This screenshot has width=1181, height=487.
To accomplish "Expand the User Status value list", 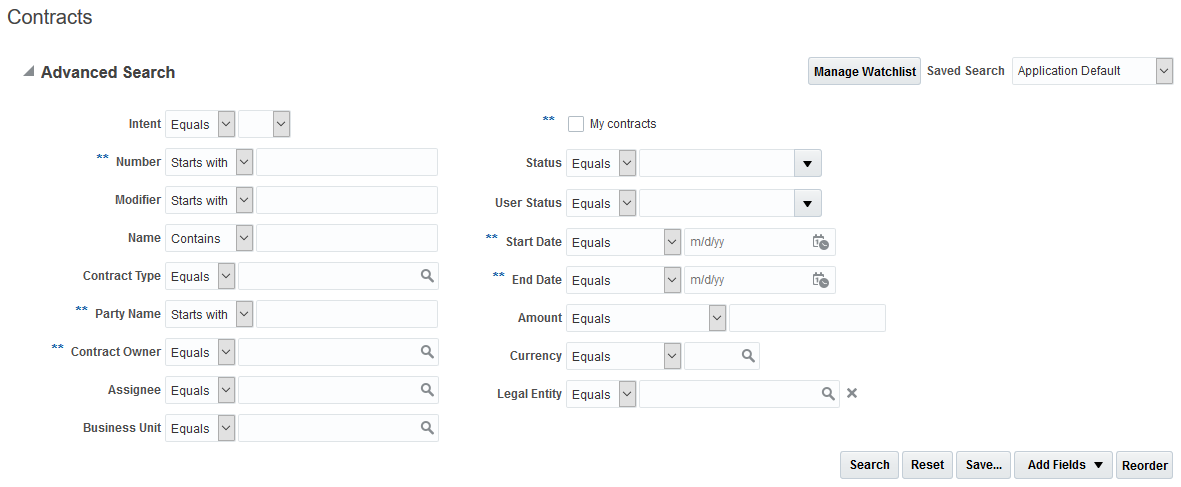I will (807, 203).
